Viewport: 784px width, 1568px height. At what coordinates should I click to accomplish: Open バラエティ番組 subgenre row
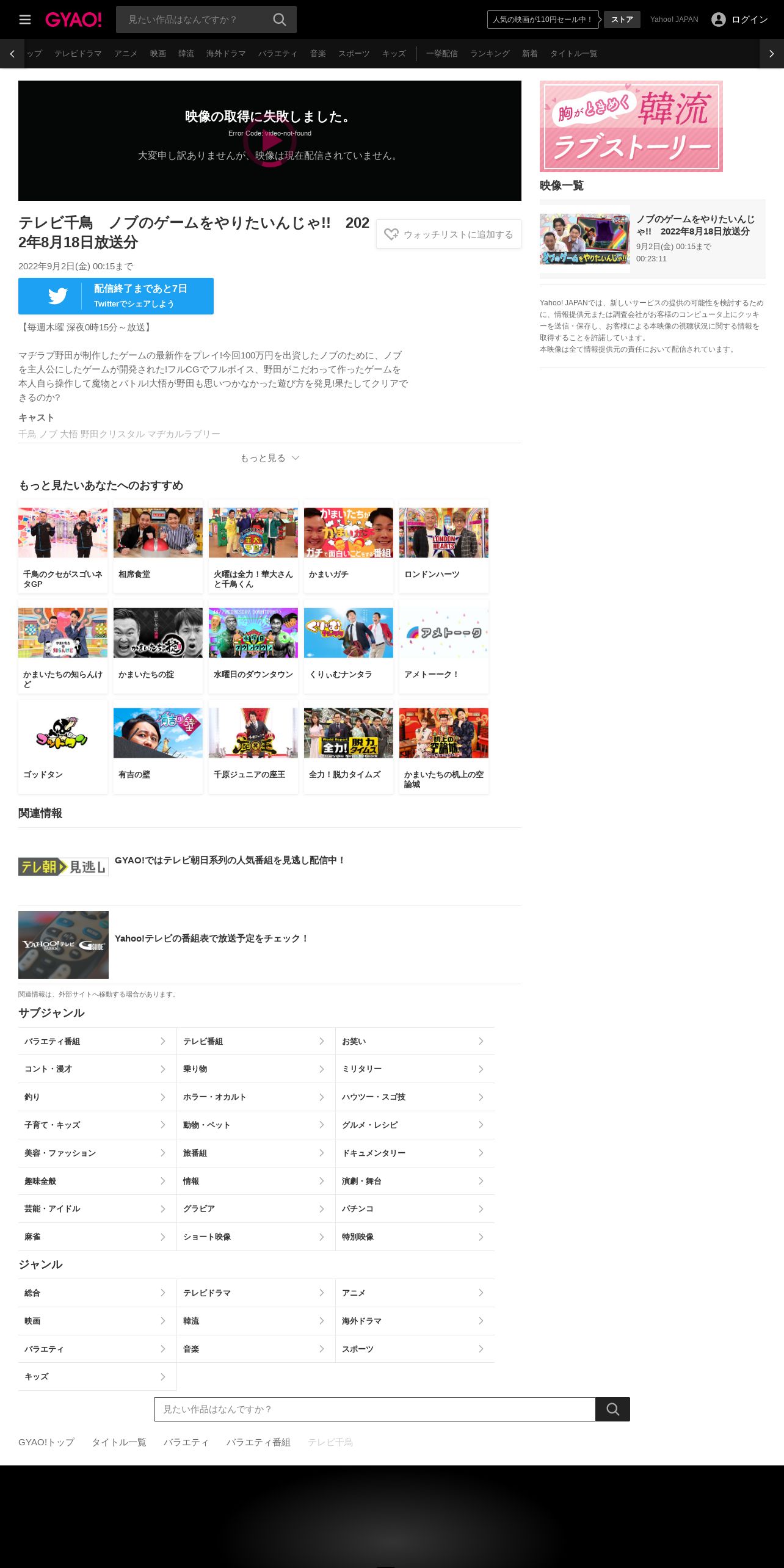(x=97, y=1041)
